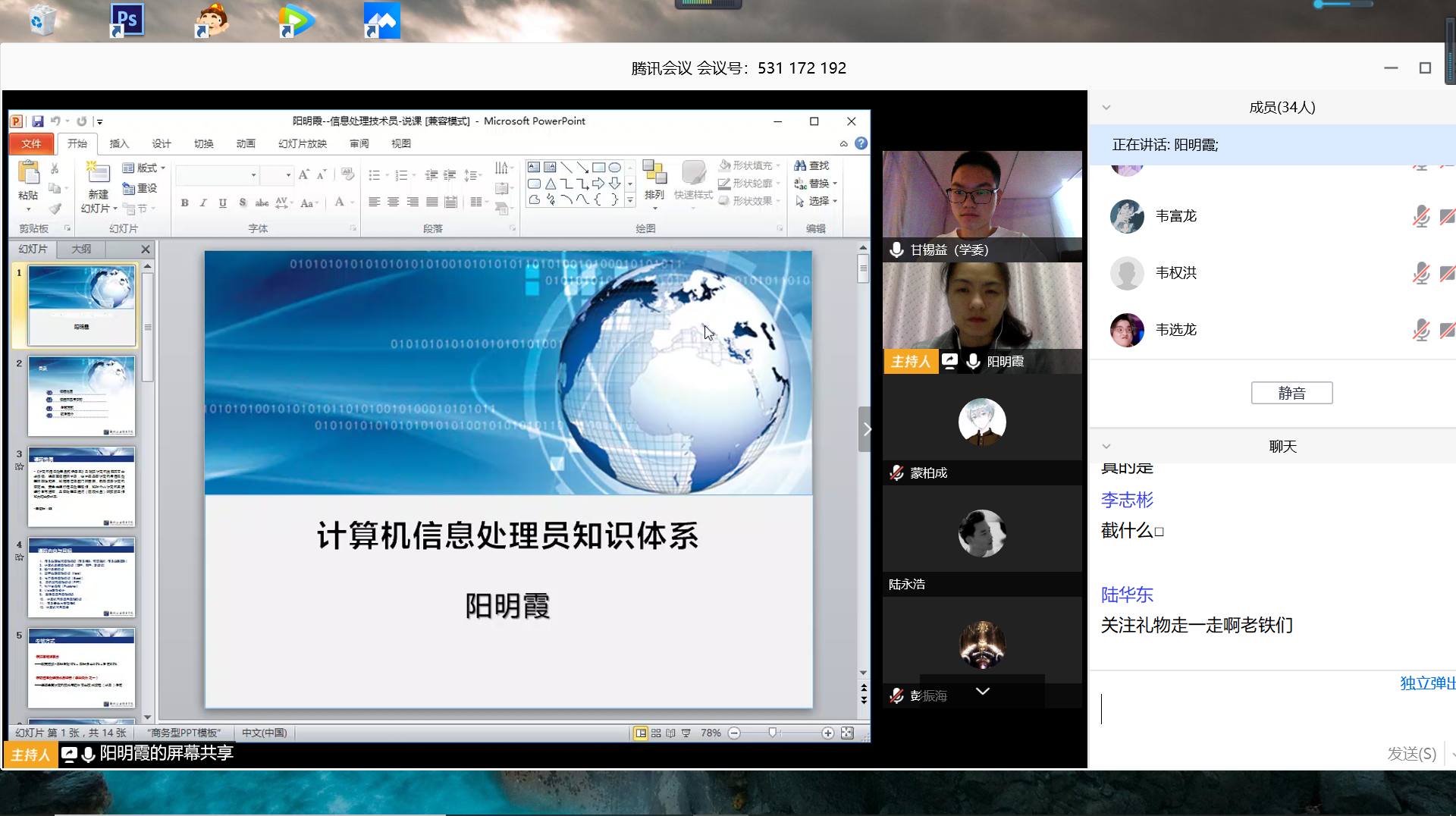Open the 插入 ribbon tab
This screenshot has width=1456, height=816.
(119, 143)
